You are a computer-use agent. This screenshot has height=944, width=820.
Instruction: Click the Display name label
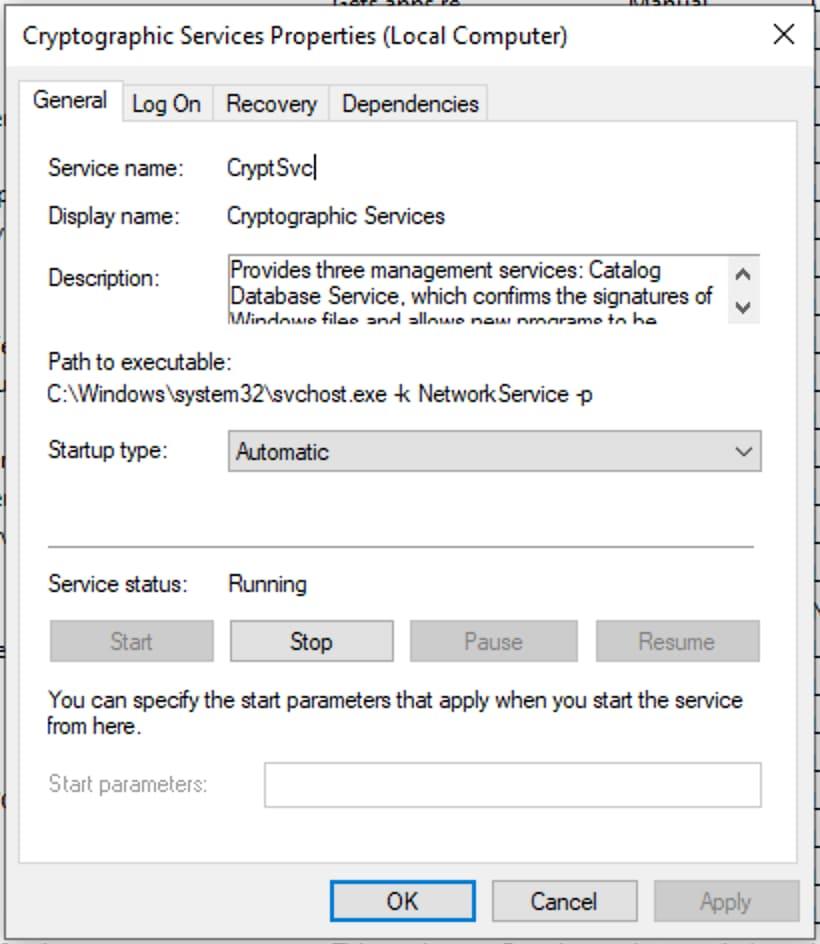pyautogui.click(x=114, y=216)
